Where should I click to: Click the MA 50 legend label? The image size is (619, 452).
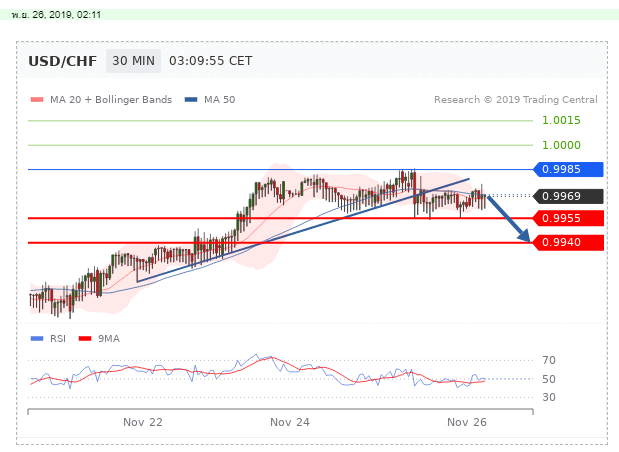[x=219, y=99]
